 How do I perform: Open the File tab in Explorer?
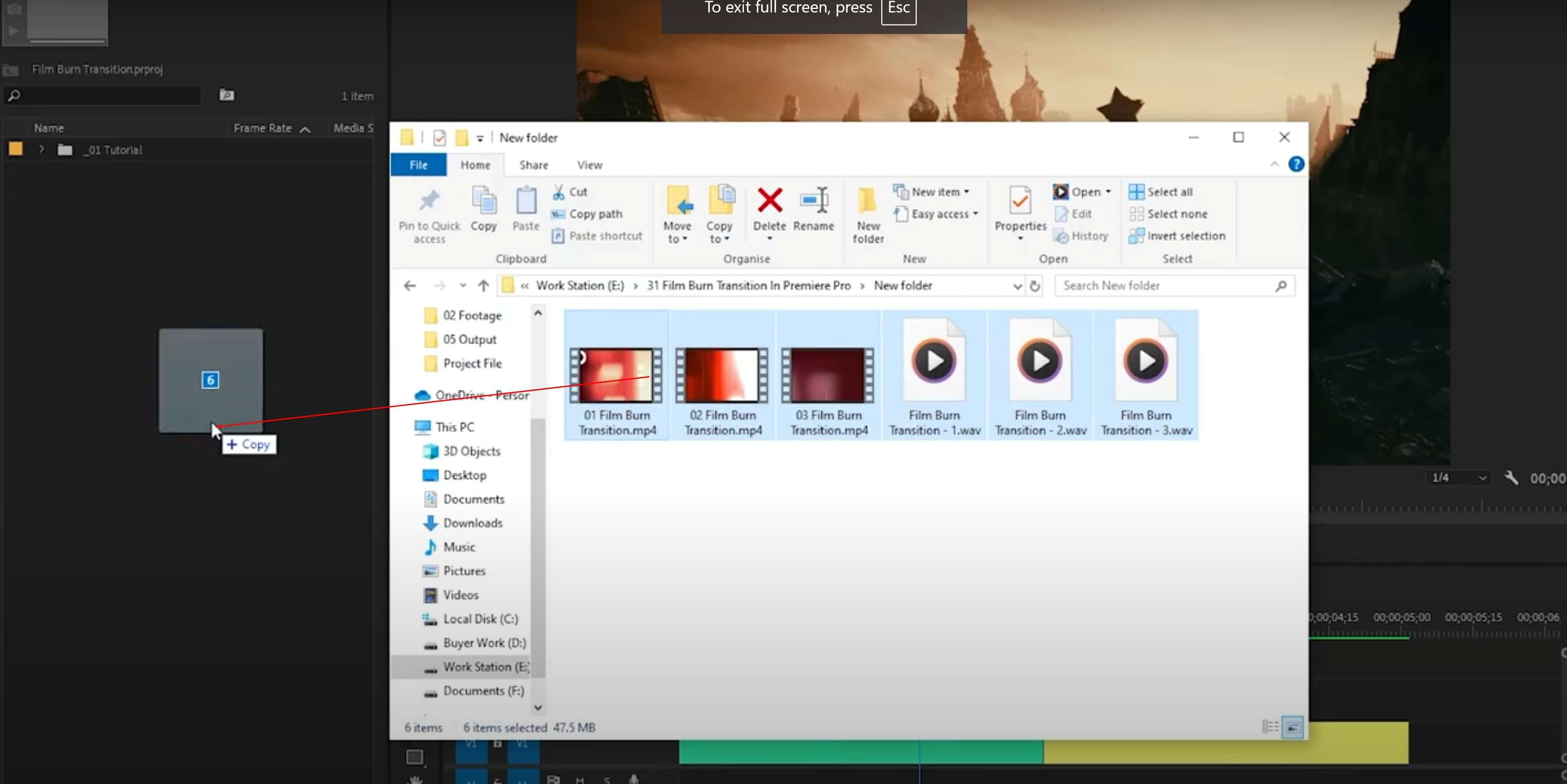click(418, 165)
